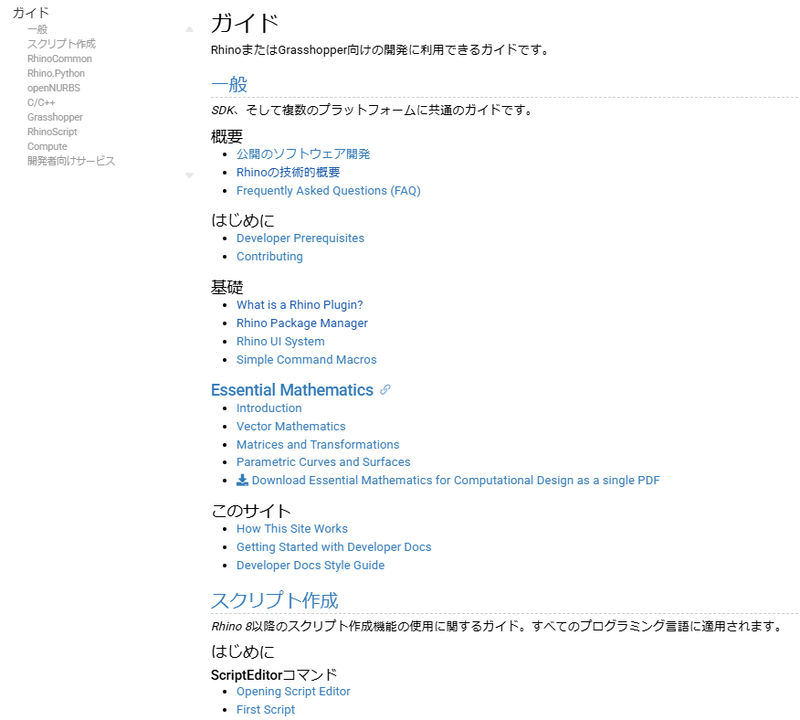800x720 pixels.
Task: Click the ガイド sidebar heading
Action: [31, 13]
